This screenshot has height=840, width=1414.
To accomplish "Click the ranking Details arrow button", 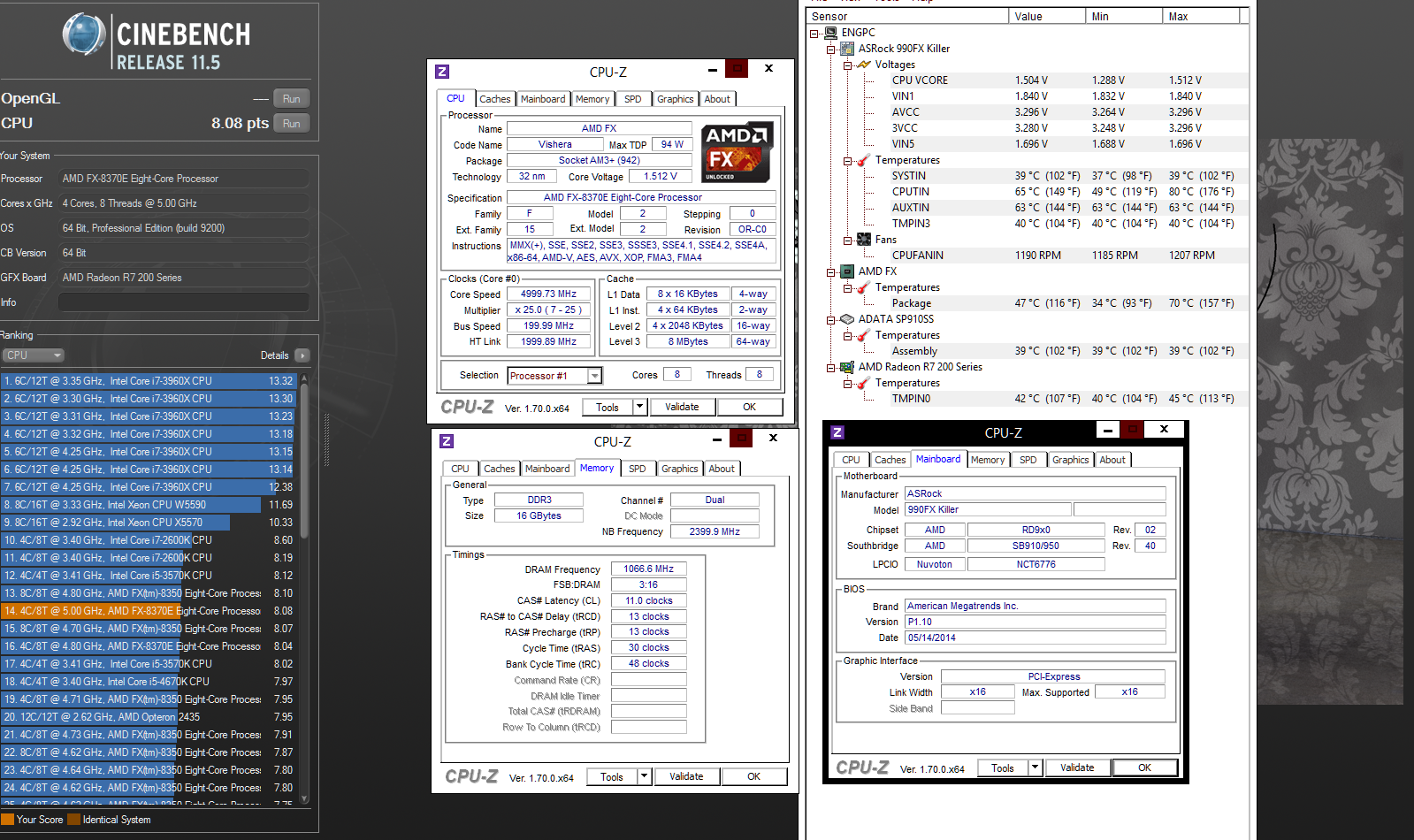I will point(302,355).
